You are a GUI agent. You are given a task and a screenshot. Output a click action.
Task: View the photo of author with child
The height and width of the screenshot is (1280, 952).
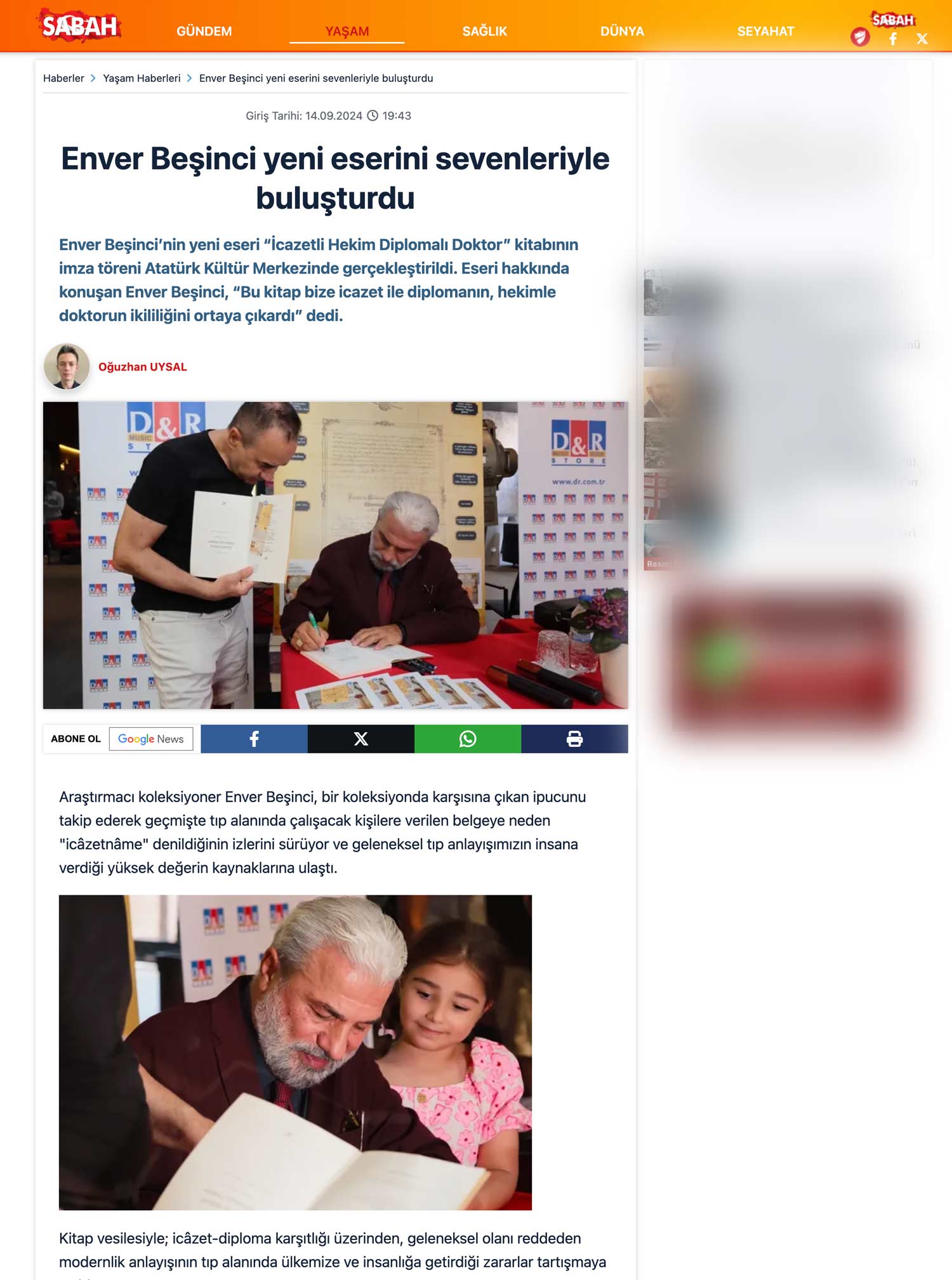(295, 1052)
